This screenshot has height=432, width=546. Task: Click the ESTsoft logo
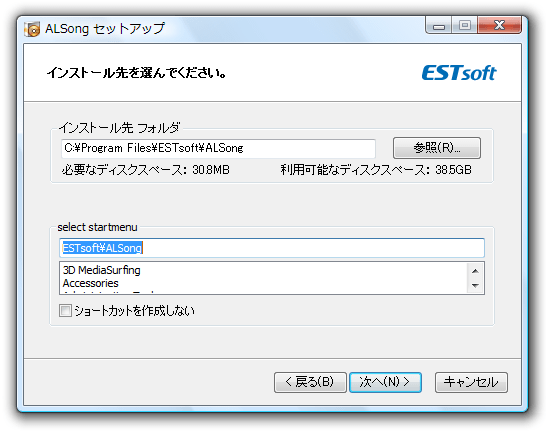pyautogui.click(x=459, y=73)
